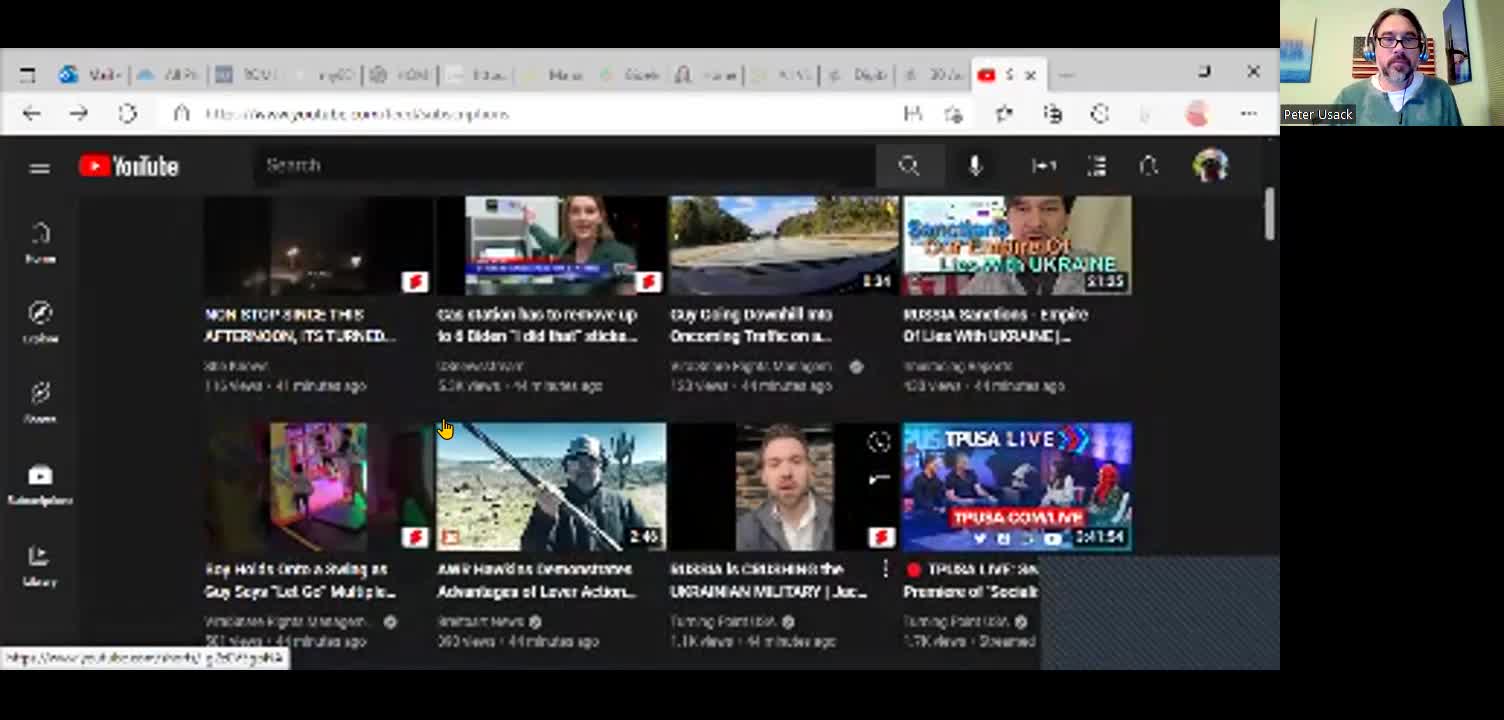Viewport: 1504px width, 720px height.
Task: Select the active YouTube browser tab
Action: (1008, 75)
